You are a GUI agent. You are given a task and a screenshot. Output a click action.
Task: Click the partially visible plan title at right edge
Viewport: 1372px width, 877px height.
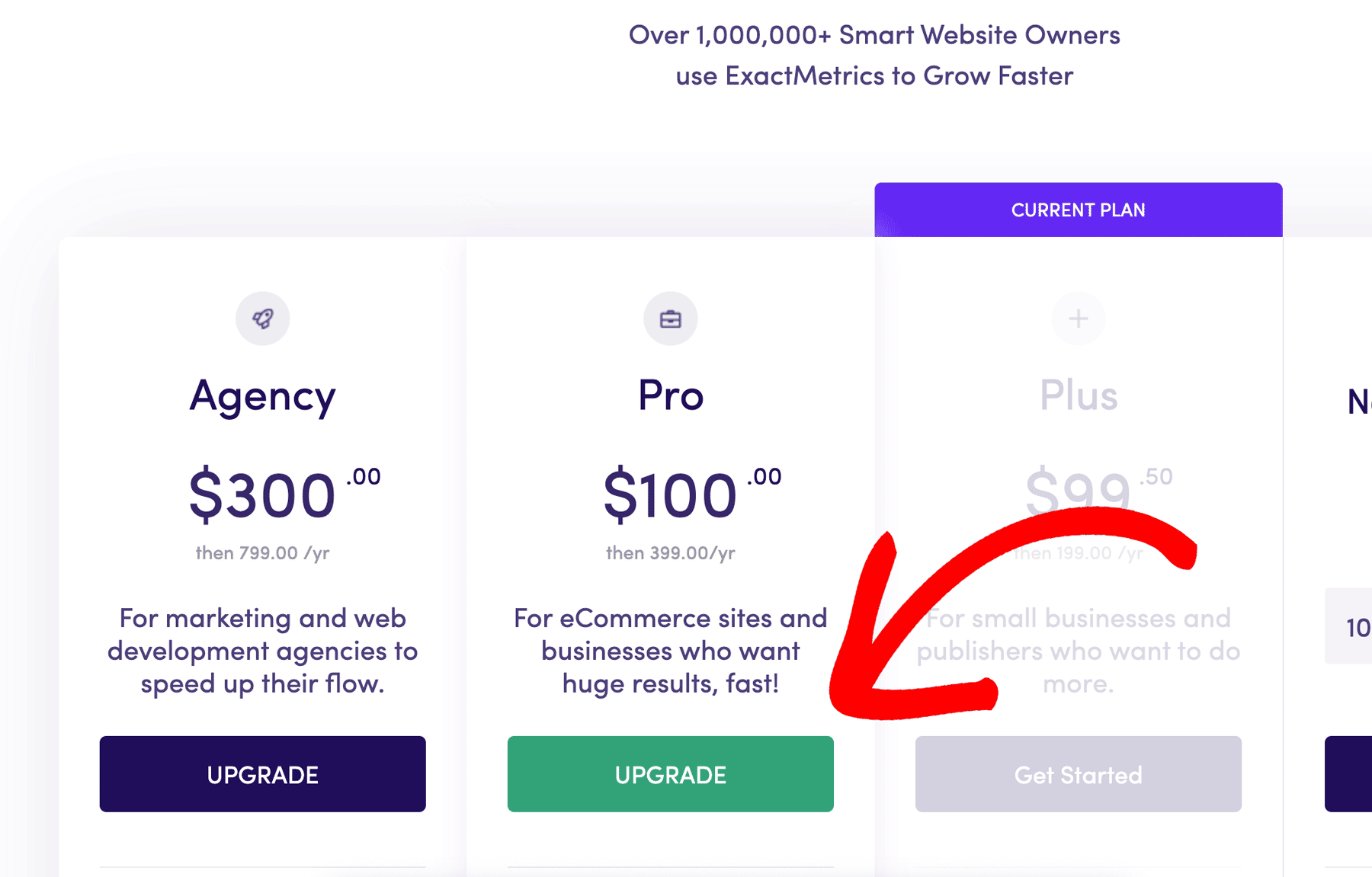[1359, 402]
